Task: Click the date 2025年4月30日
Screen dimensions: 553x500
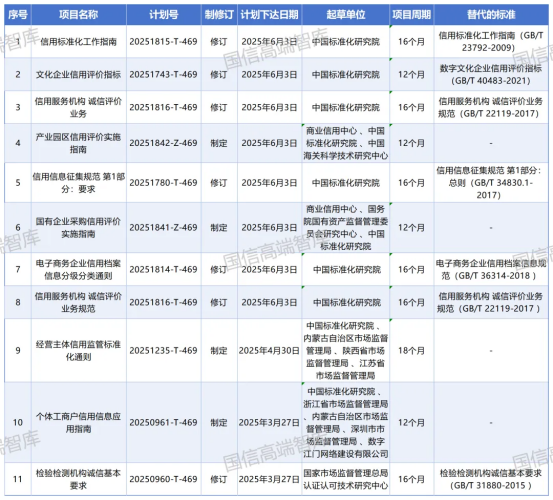Action: point(269,351)
